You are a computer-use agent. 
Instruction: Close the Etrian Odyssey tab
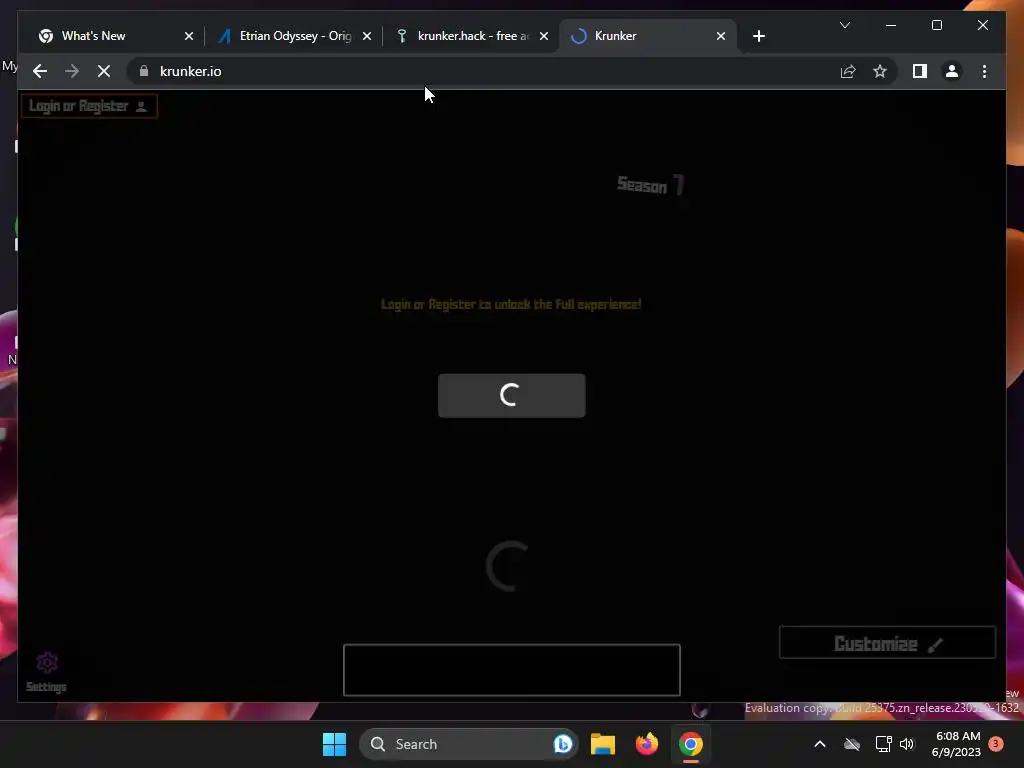click(x=367, y=36)
